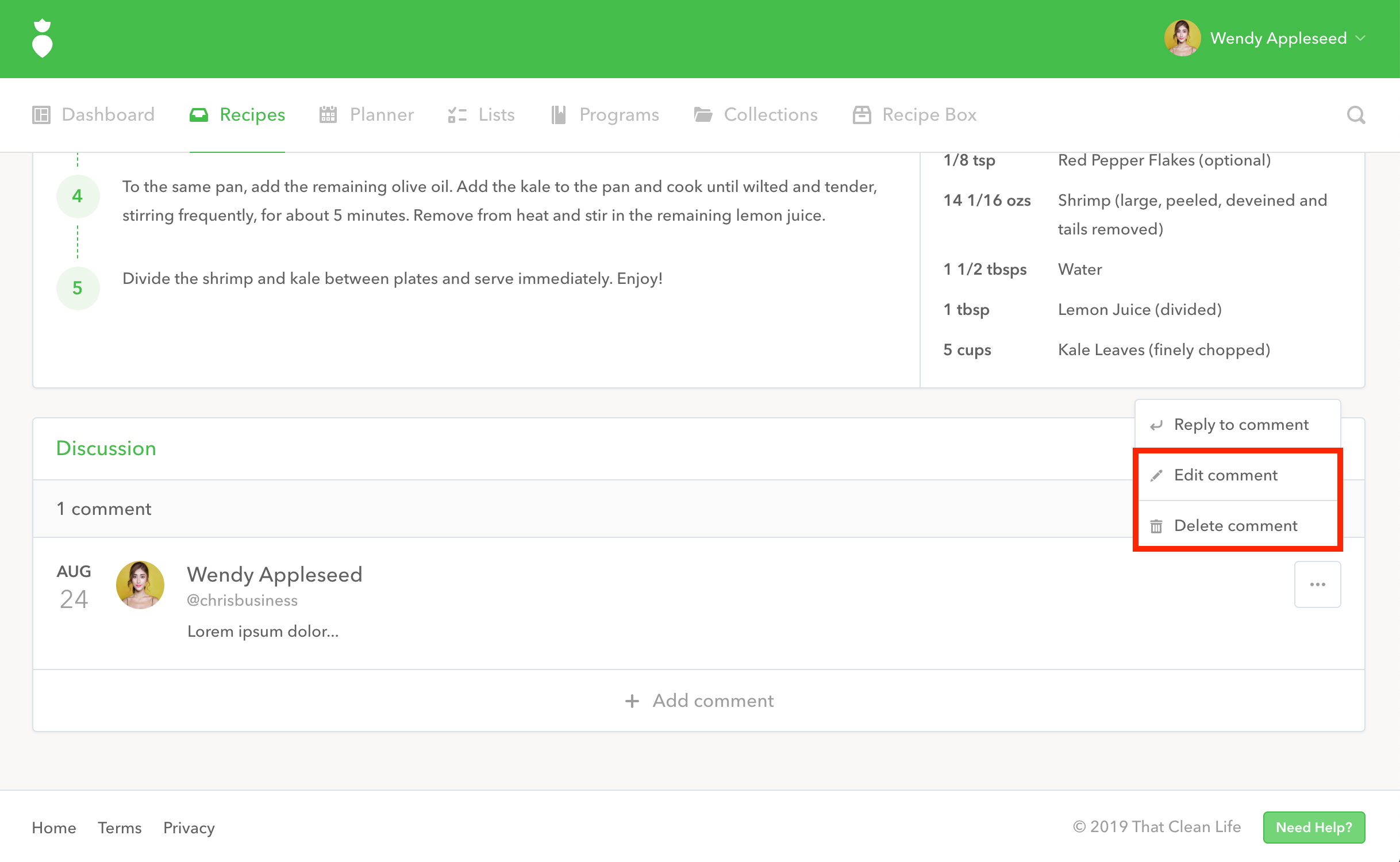This screenshot has width=1400, height=862.
Task: Click the Recipe Box icon
Action: click(861, 115)
